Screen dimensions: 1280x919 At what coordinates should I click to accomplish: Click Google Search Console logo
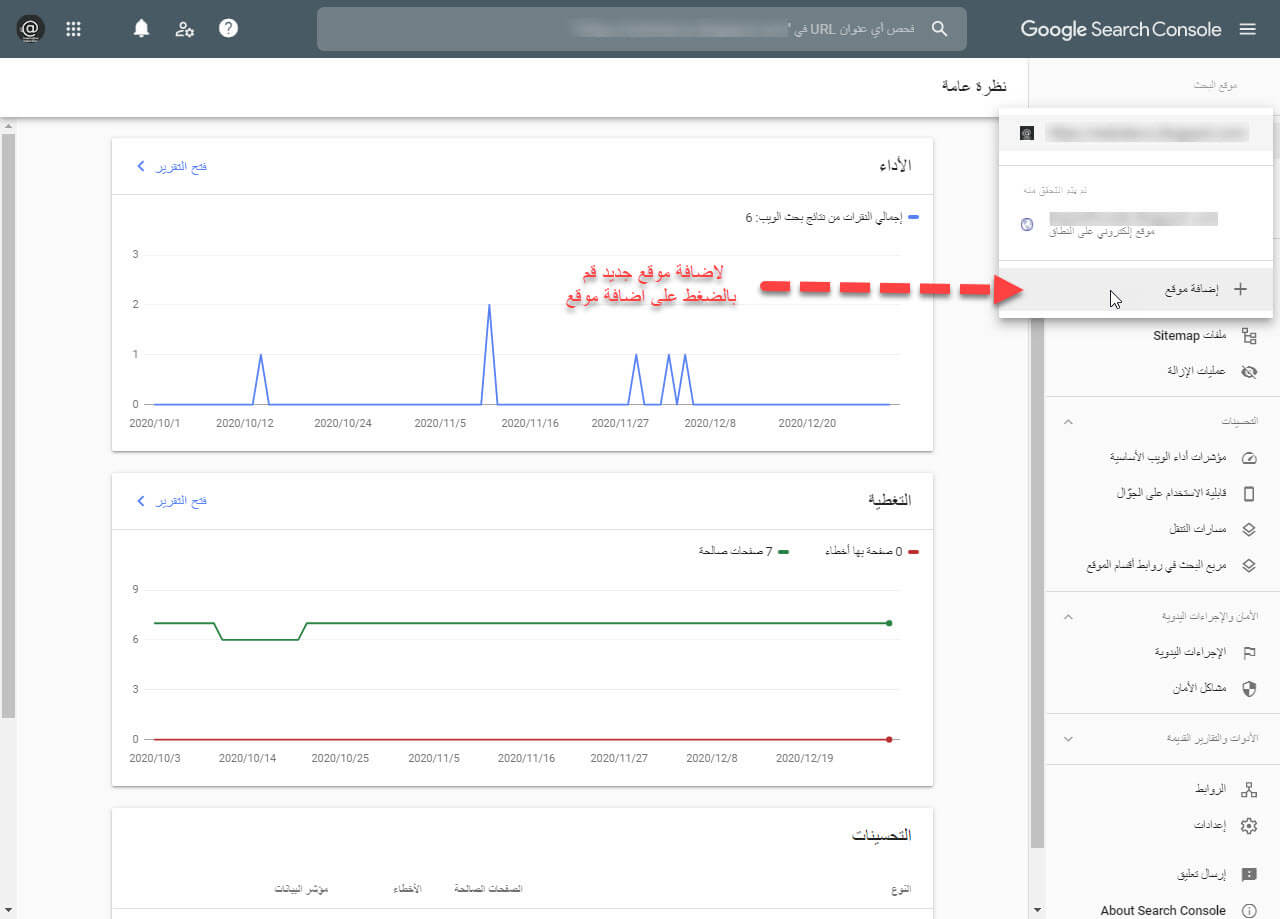pos(1121,29)
